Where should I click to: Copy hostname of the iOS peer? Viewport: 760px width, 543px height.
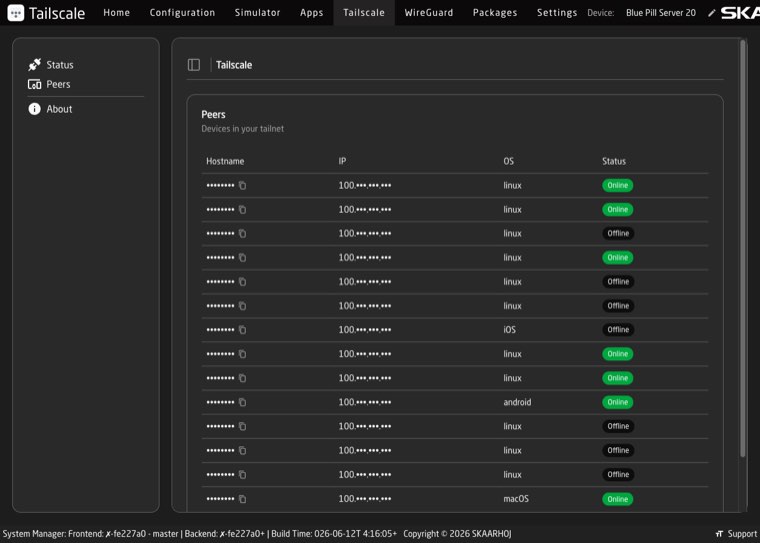pos(242,330)
